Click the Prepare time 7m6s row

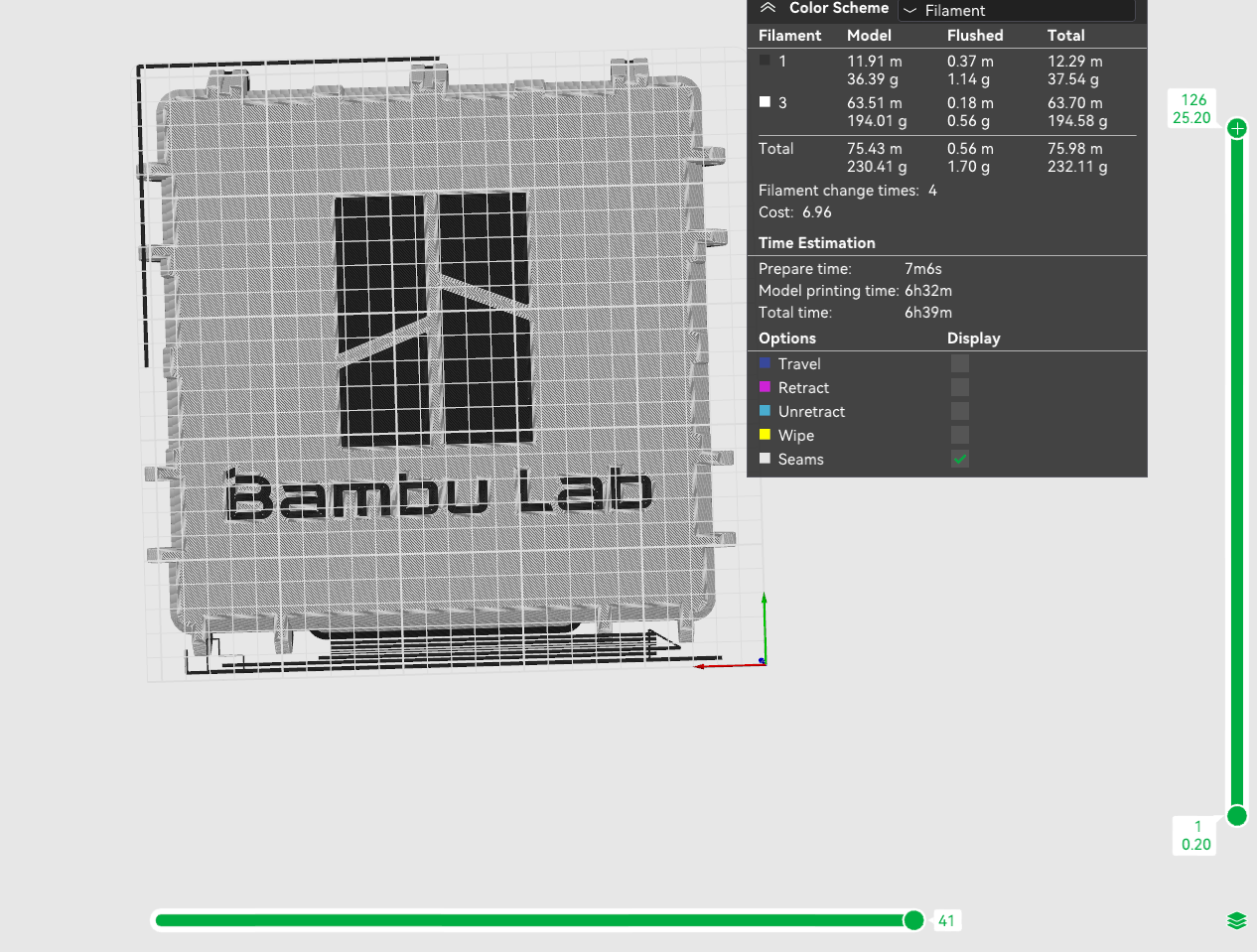point(850,268)
